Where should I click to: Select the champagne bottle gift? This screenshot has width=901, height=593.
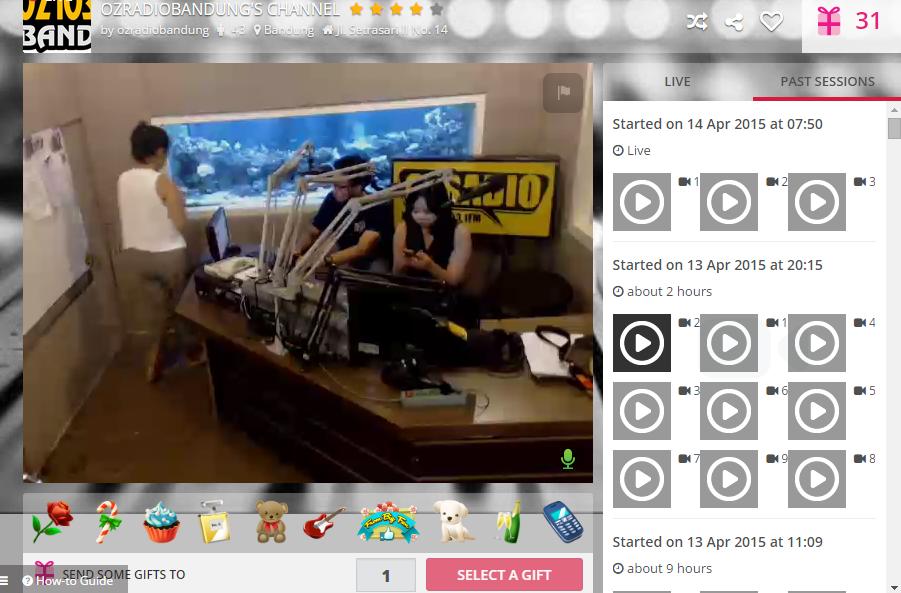pos(510,522)
